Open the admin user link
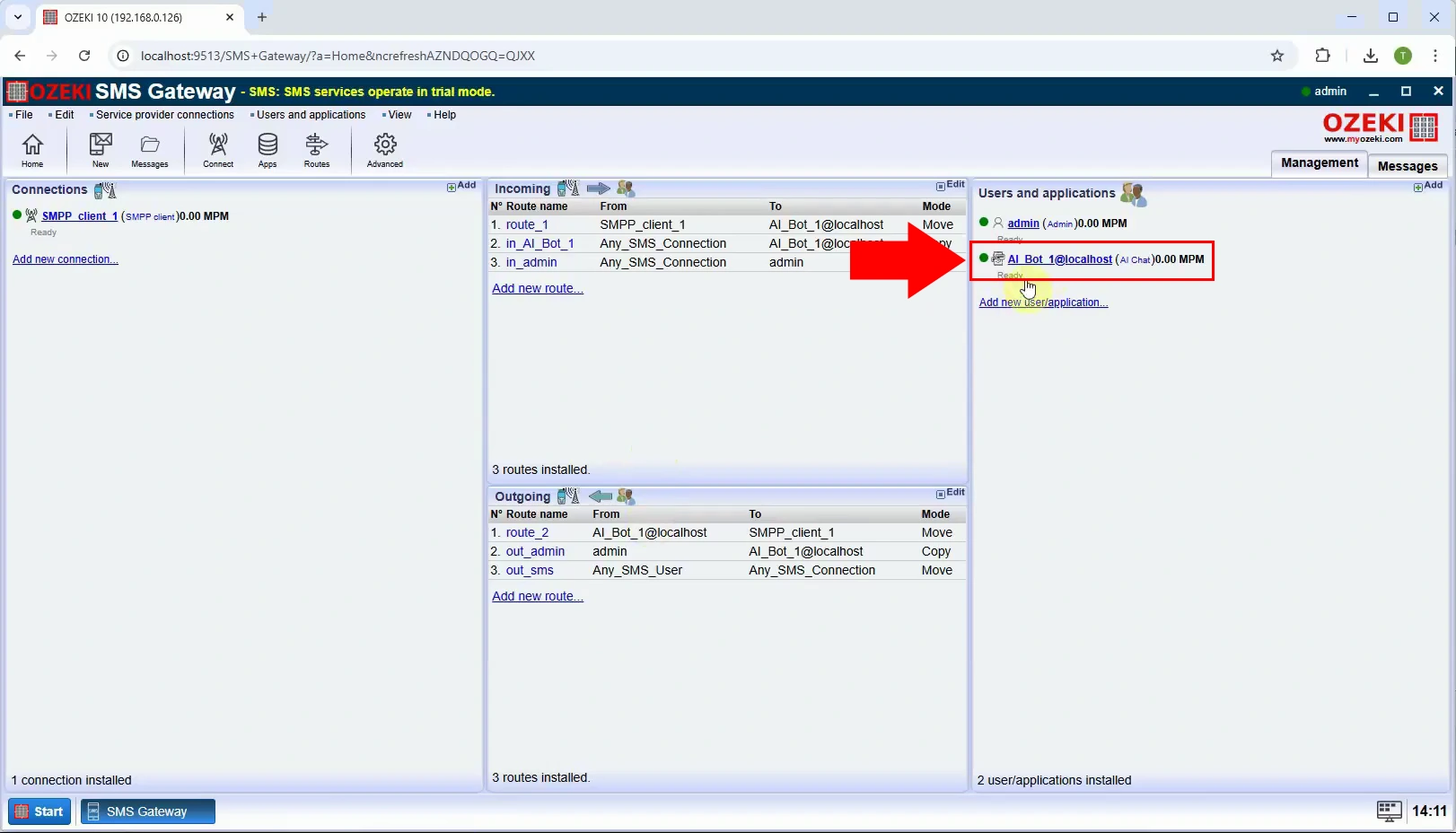 click(1023, 224)
